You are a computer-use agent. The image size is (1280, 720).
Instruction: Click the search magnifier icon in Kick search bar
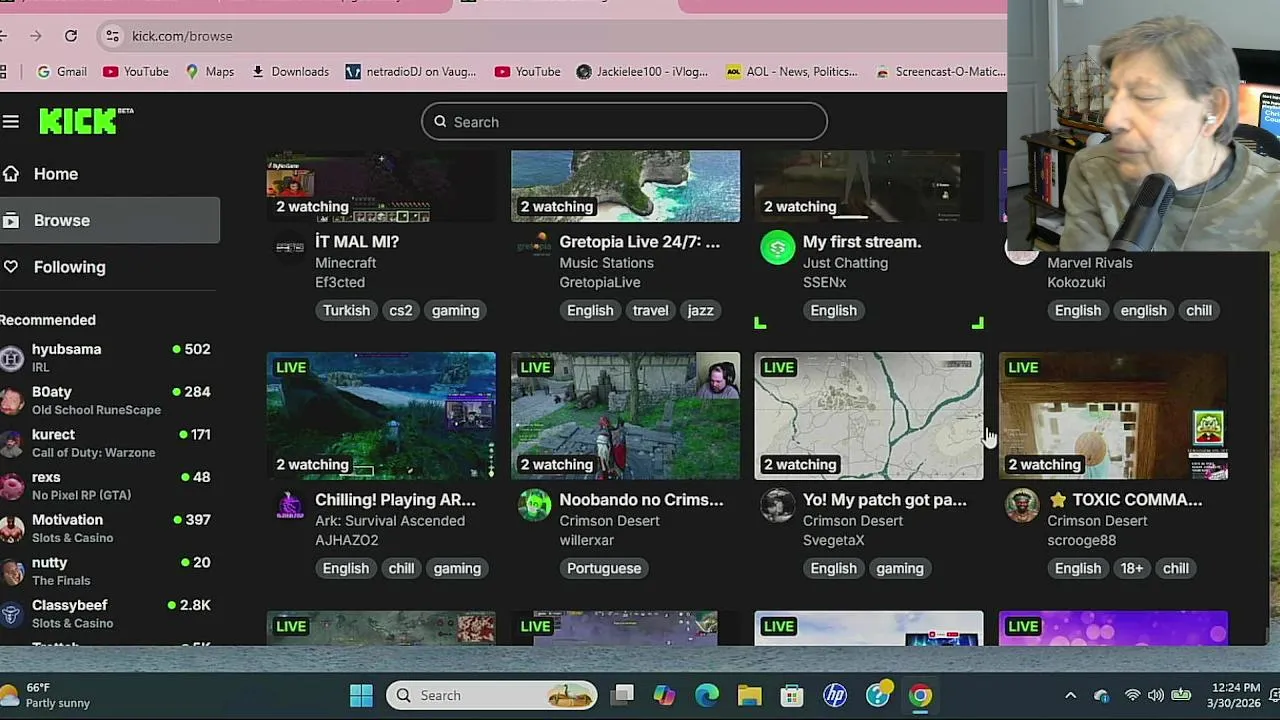(x=440, y=122)
